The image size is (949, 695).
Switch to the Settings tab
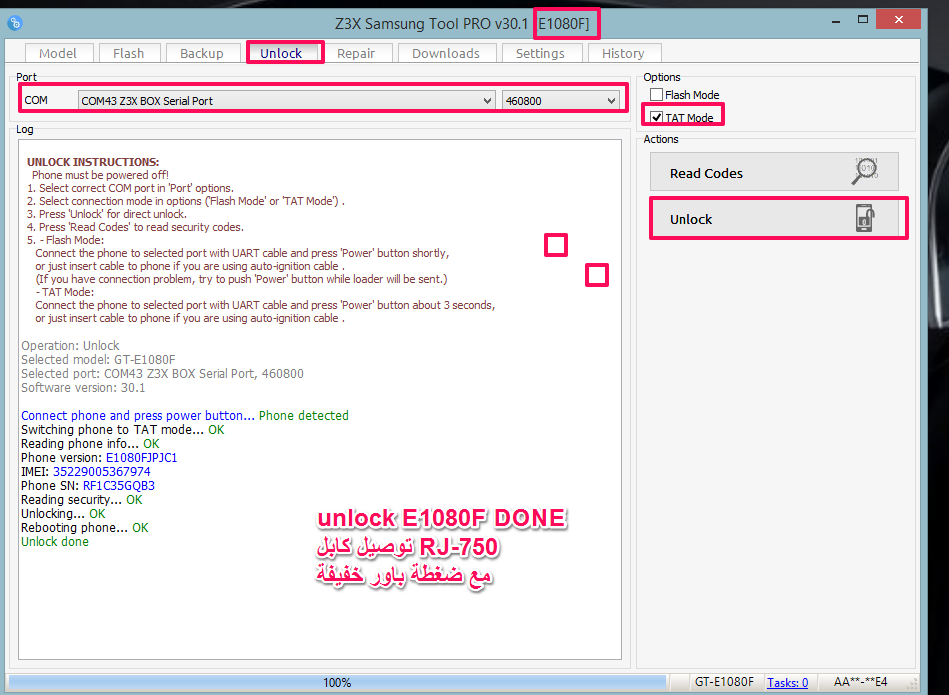pos(540,53)
